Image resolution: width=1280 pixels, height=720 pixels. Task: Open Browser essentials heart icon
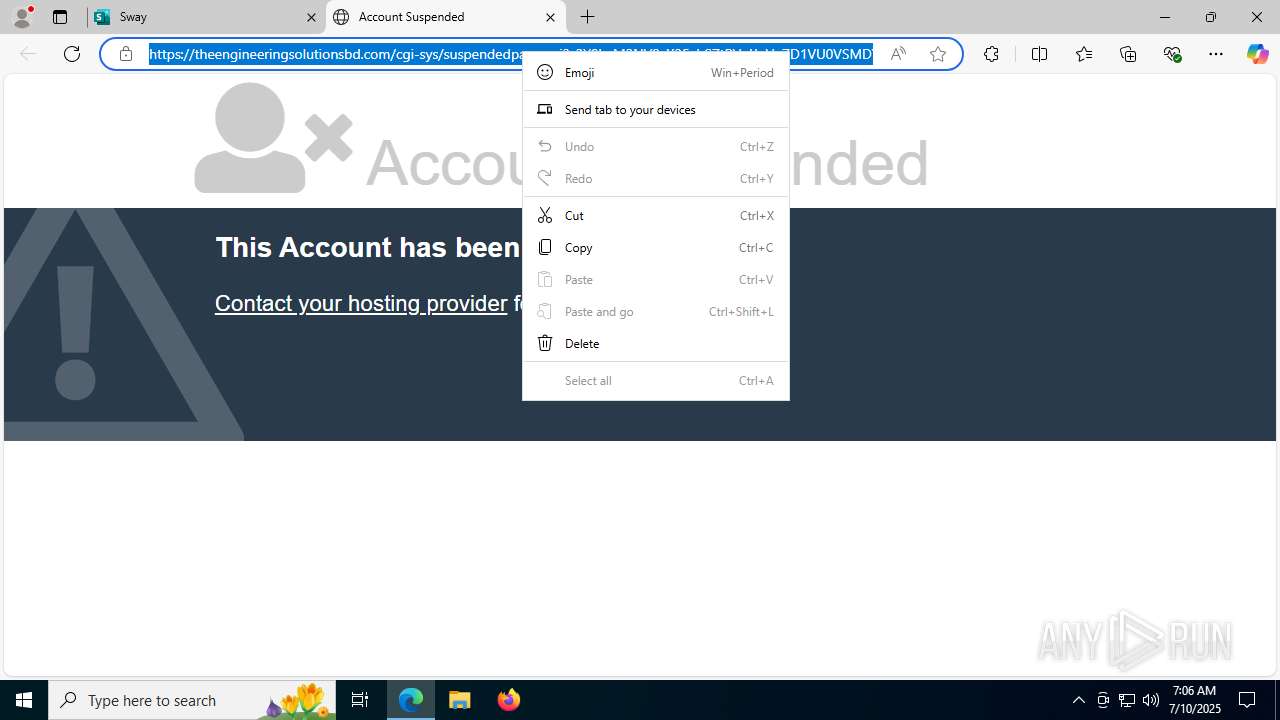1172,54
